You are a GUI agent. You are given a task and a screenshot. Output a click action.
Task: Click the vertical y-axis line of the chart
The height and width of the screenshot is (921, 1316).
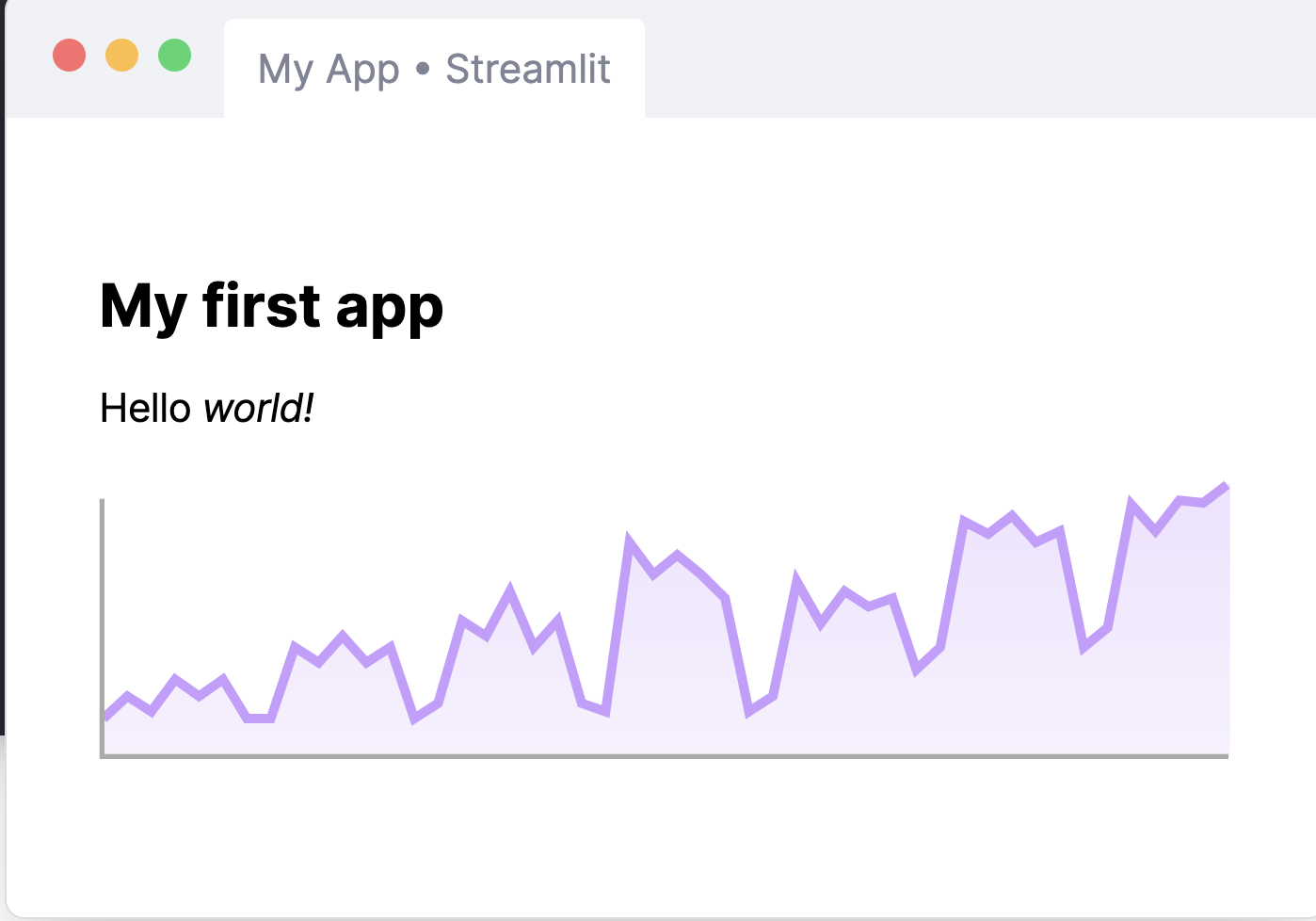102,627
